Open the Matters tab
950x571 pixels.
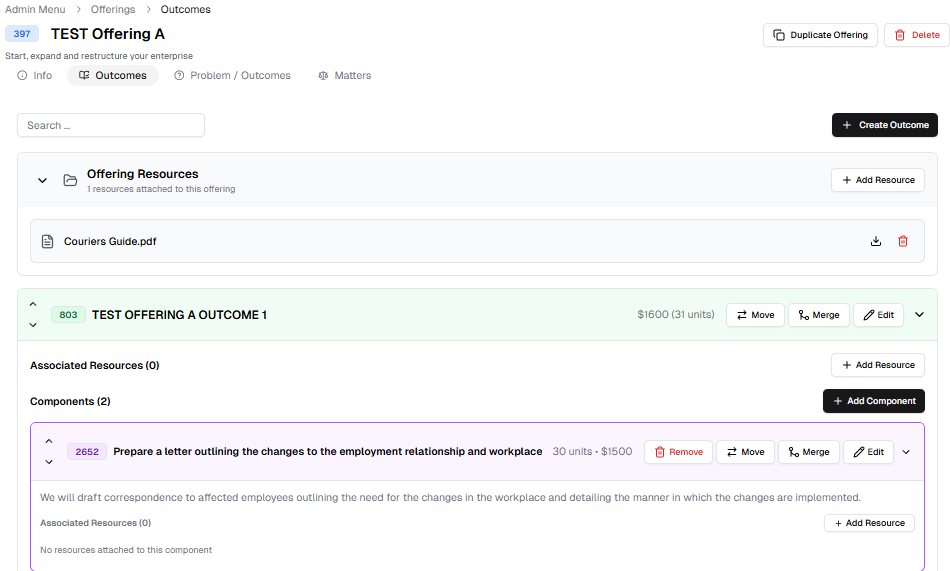(x=345, y=75)
